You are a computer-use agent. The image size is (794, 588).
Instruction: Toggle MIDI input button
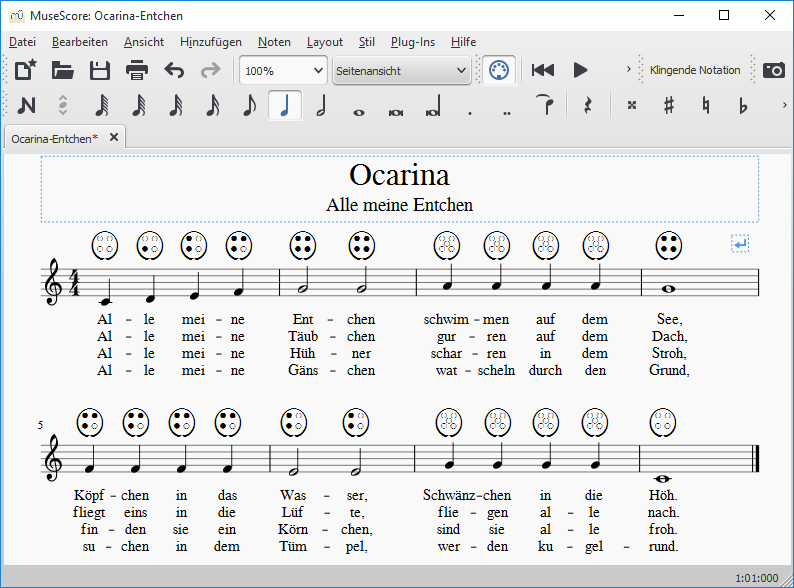point(499,70)
